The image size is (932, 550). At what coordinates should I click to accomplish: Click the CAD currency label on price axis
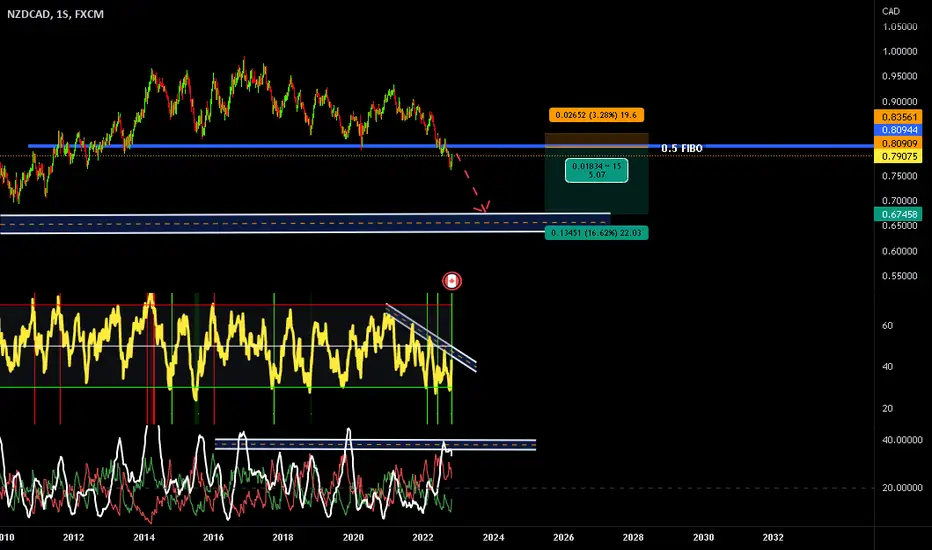tap(890, 11)
